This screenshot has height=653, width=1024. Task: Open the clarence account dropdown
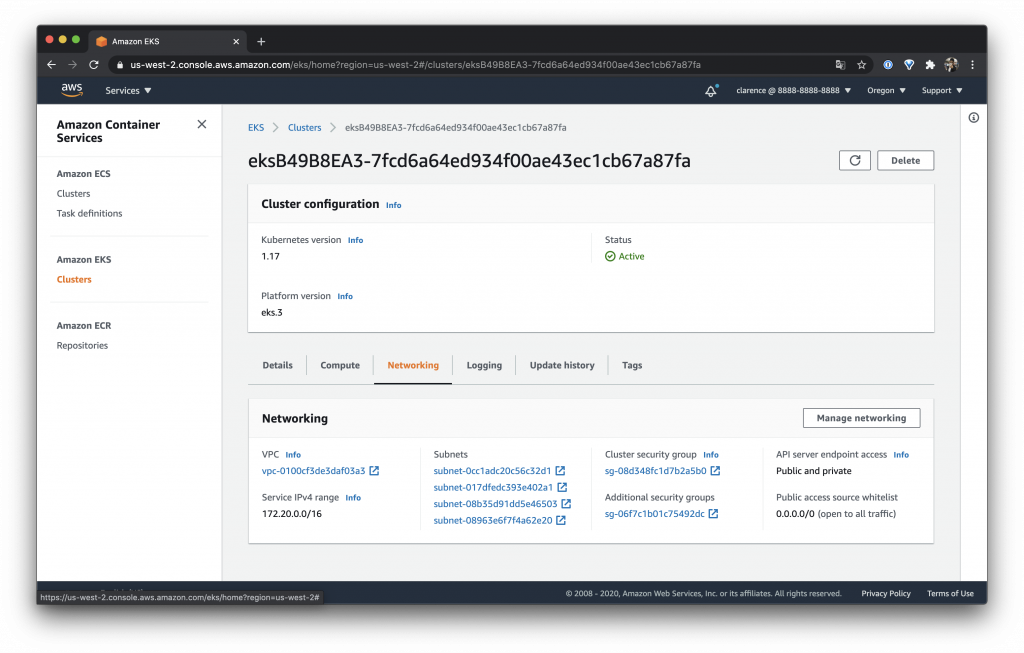pos(793,91)
